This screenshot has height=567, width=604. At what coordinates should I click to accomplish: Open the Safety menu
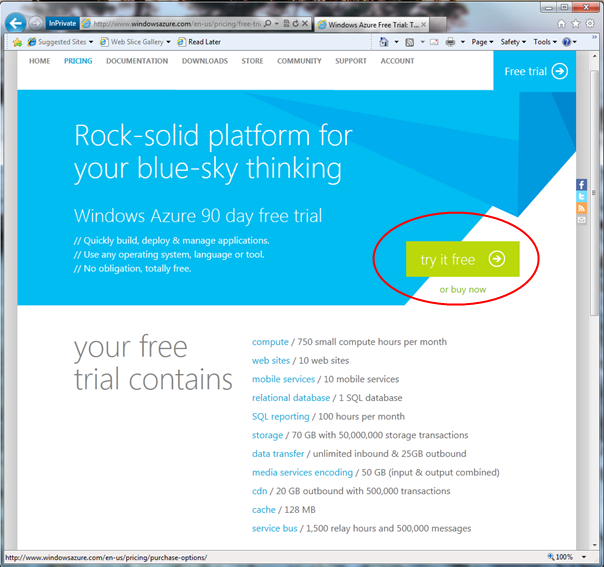pyautogui.click(x=513, y=42)
